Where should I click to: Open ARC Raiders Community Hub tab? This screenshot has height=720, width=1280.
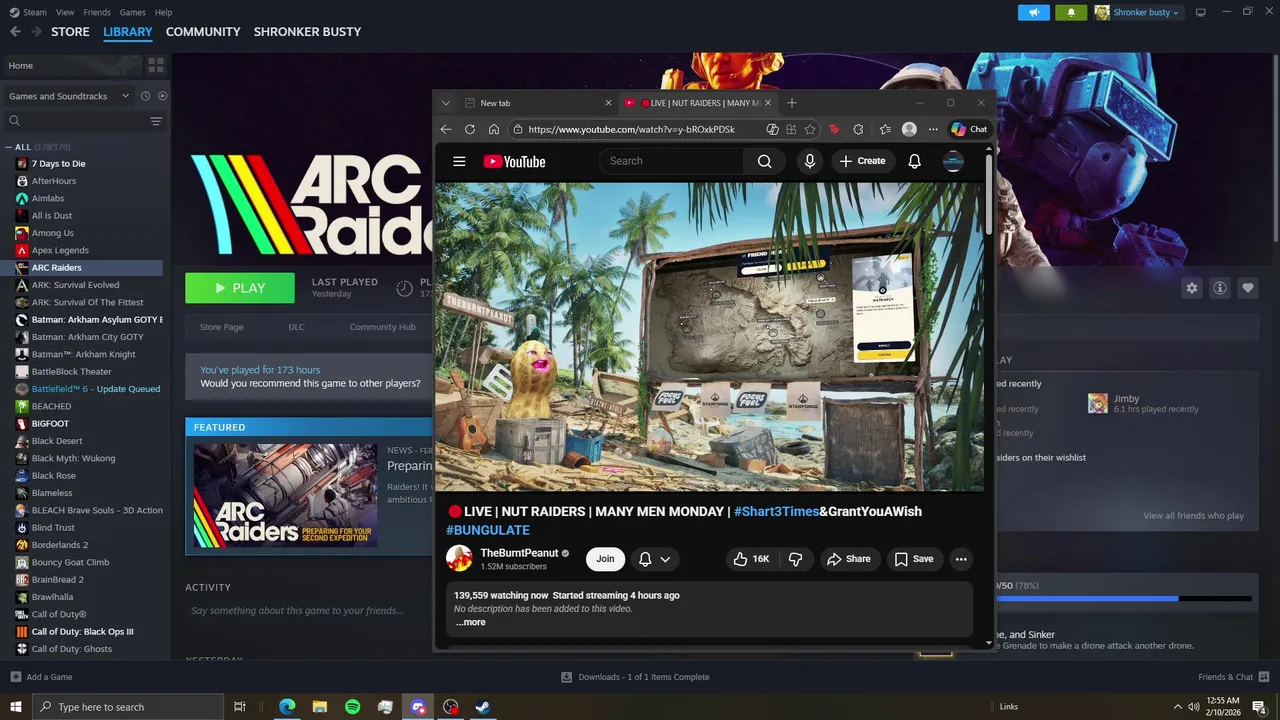382,327
